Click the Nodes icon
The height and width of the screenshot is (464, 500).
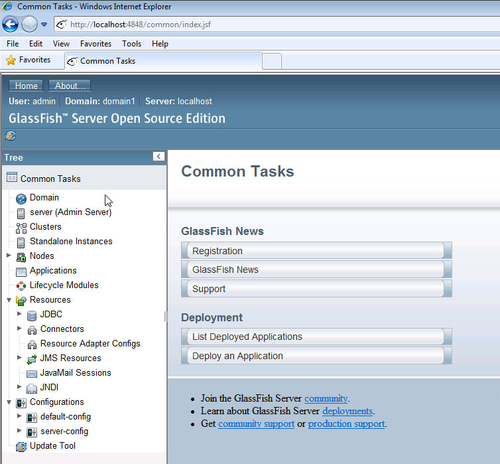pos(21,257)
